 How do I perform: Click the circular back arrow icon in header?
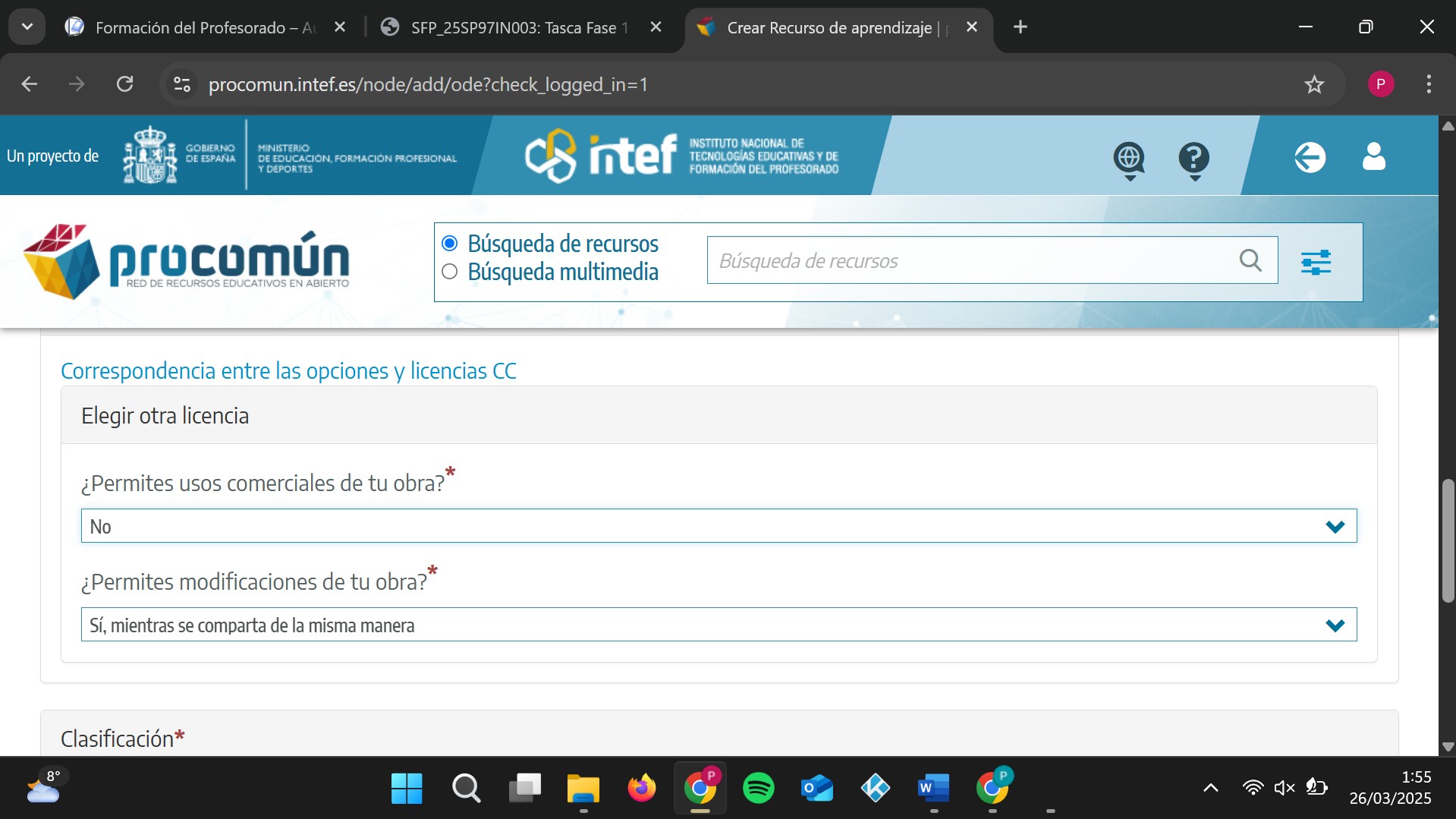point(1310,158)
